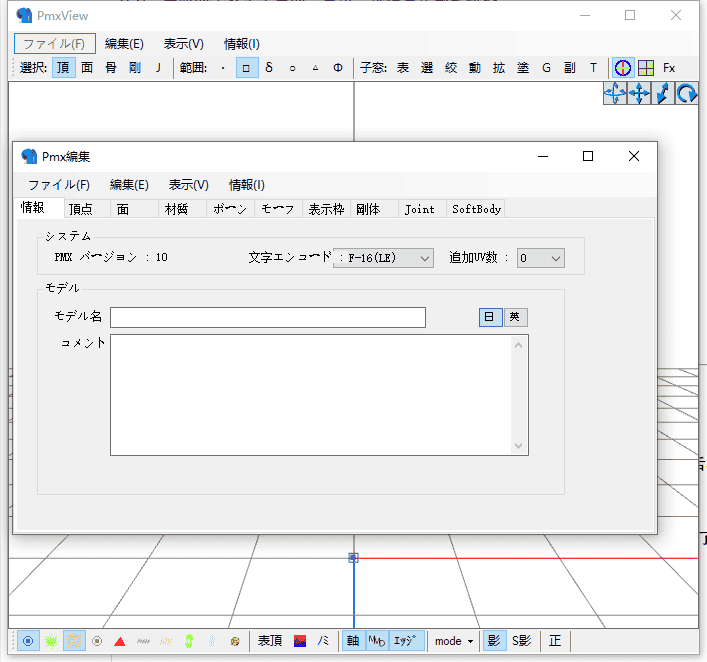Viewport: 707px width, 662px height.
Task: Open 表示(V) menu in Pmx編集 window
Action: [x=188, y=185]
